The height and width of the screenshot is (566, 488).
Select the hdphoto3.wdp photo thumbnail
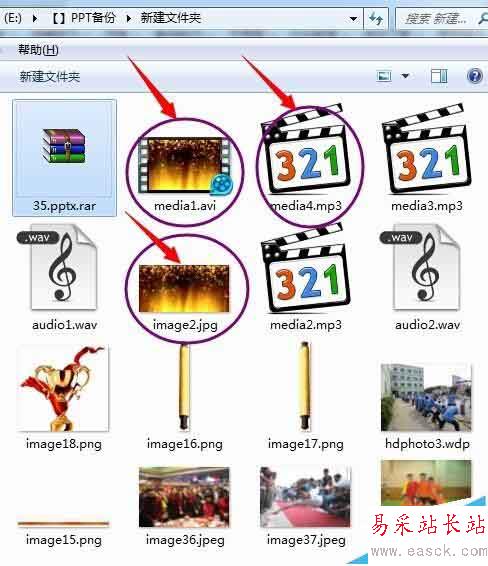click(x=426, y=397)
